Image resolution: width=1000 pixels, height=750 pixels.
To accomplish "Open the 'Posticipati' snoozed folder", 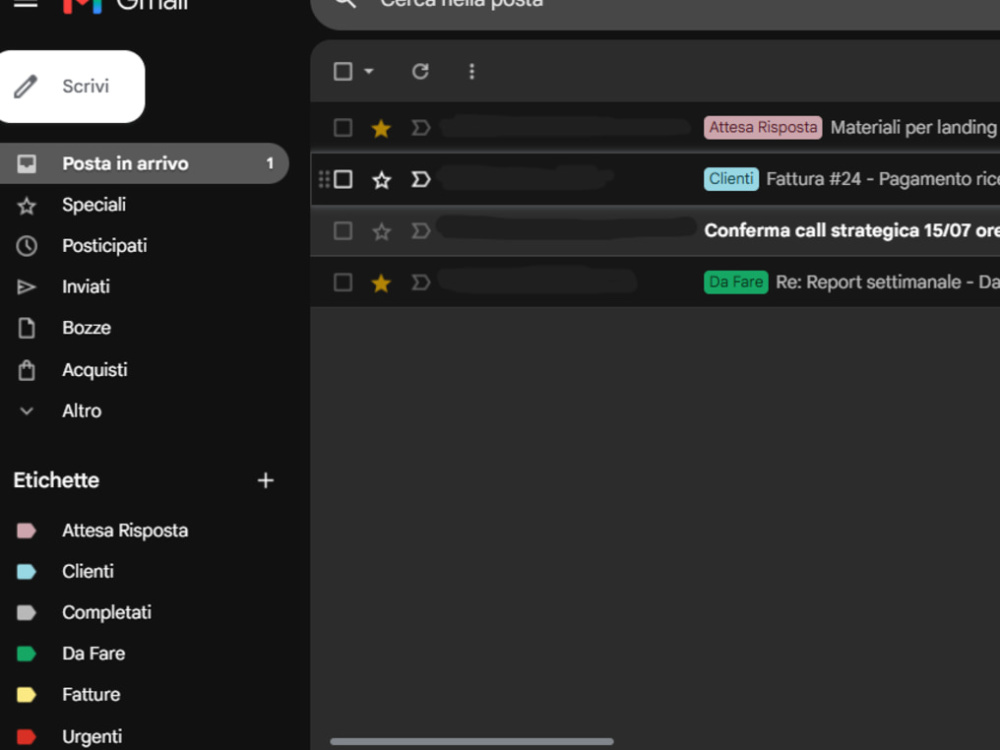I will click(x=105, y=246).
